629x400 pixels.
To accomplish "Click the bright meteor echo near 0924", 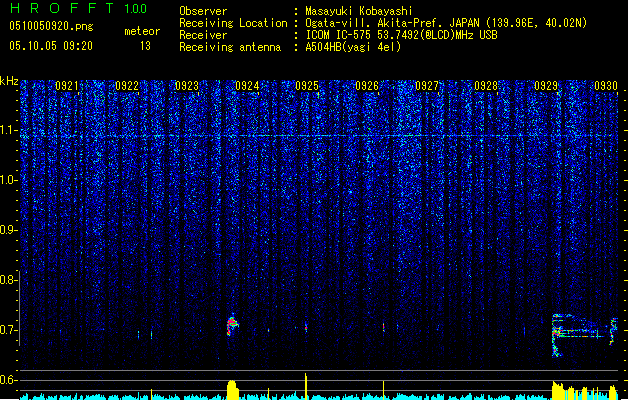I will pyautogui.click(x=232, y=325).
